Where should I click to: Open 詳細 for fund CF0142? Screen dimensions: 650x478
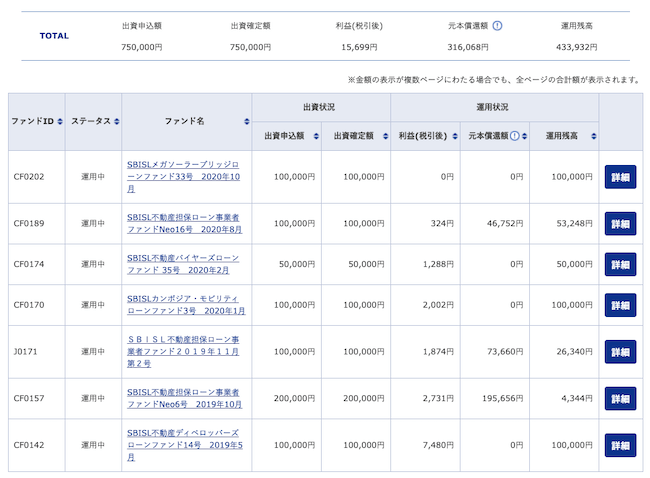coord(620,445)
